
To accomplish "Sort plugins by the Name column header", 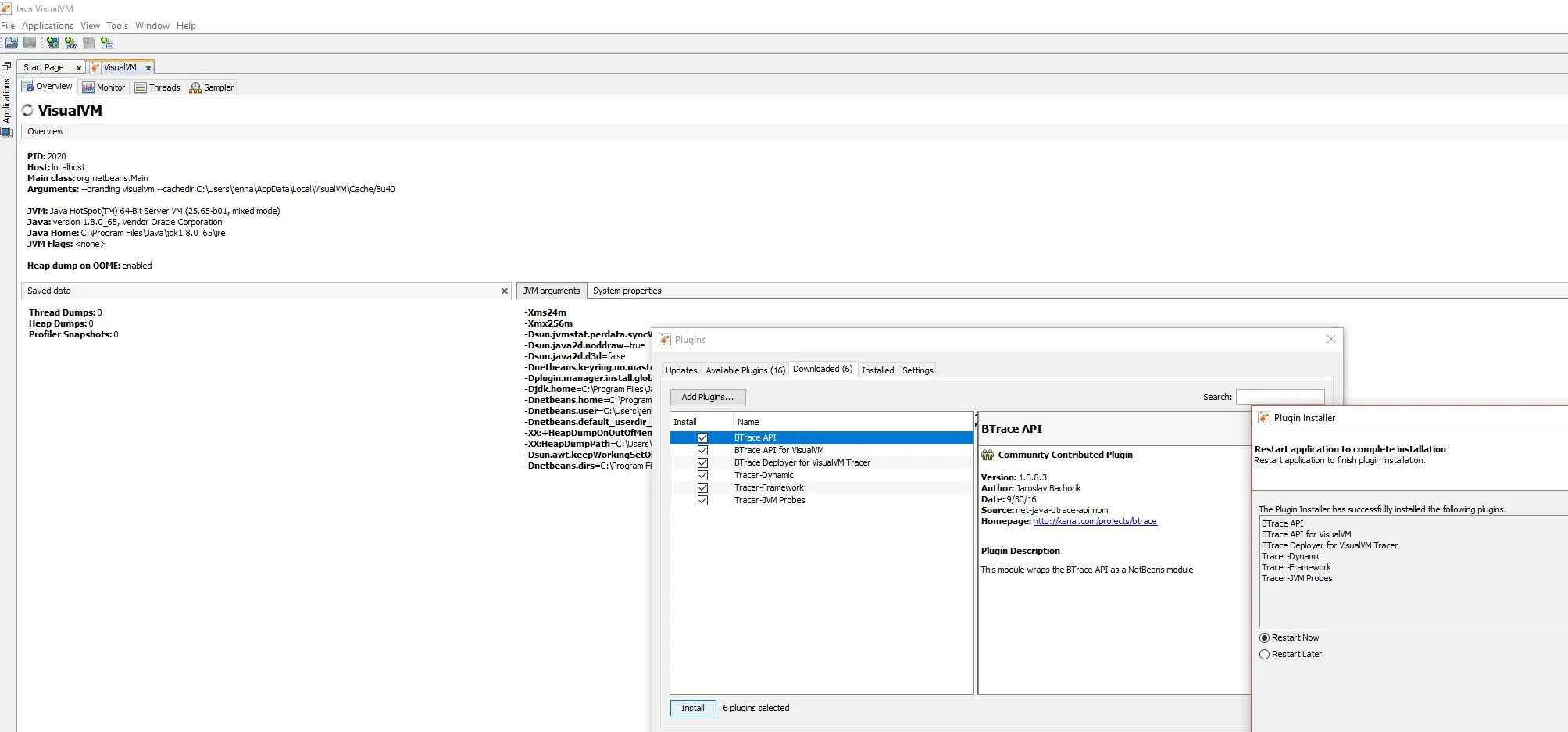I will [853, 422].
